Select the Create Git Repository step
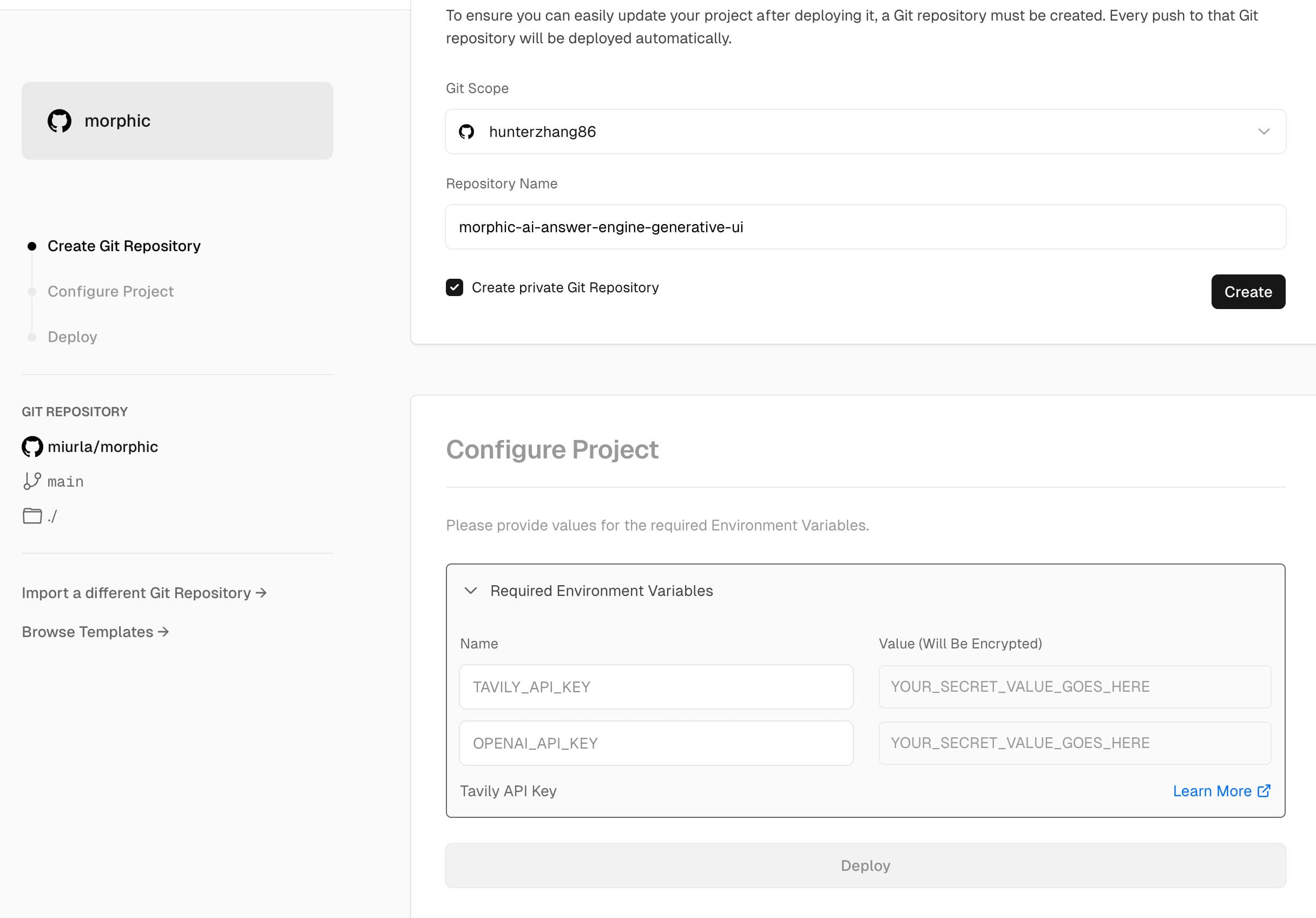This screenshot has height=918, width=1316. tap(124, 246)
